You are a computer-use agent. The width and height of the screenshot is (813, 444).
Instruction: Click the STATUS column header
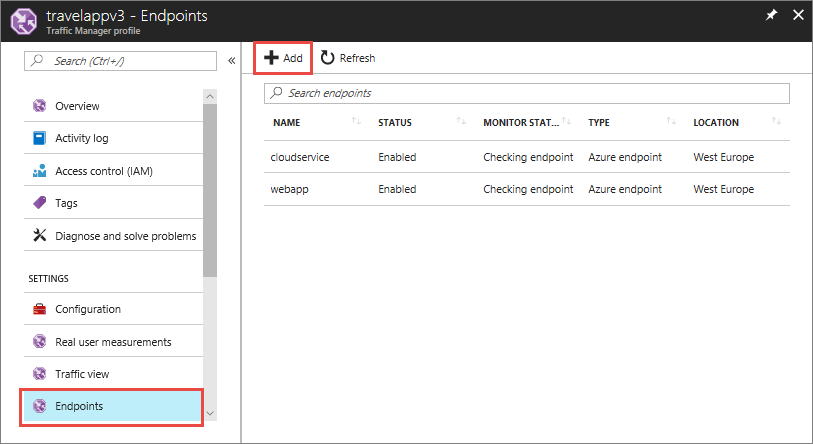(395, 122)
